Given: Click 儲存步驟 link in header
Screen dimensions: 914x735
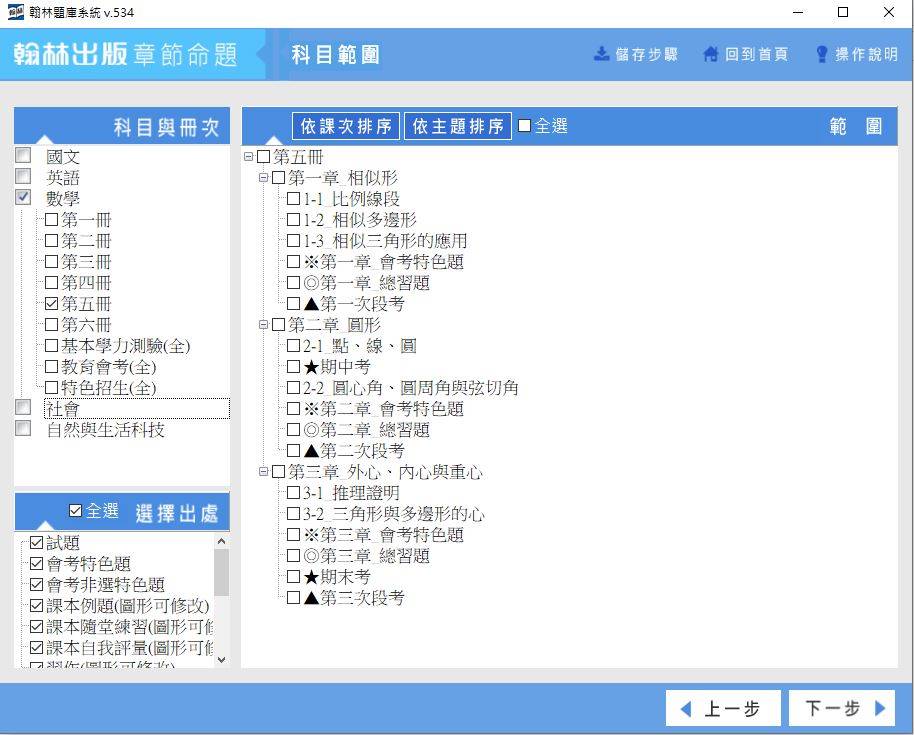Looking at the screenshot, I should tap(636, 54).
